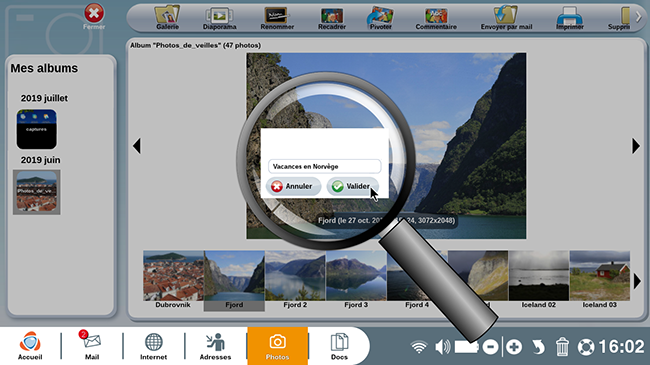Show next photo with right arrow
650x365 pixels.
click(x=635, y=146)
